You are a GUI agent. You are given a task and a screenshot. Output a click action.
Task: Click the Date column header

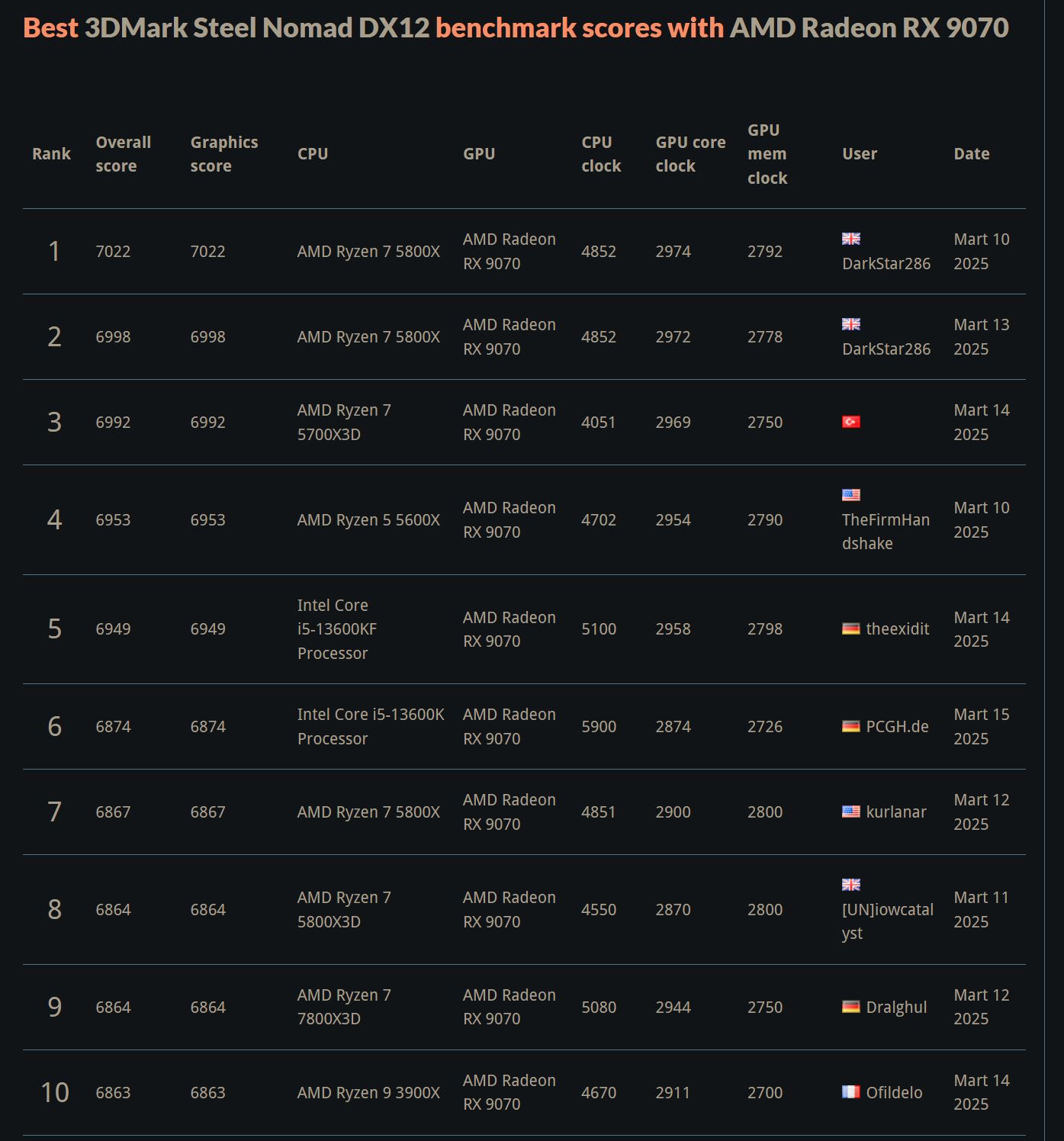pyautogui.click(x=972, y=154)
